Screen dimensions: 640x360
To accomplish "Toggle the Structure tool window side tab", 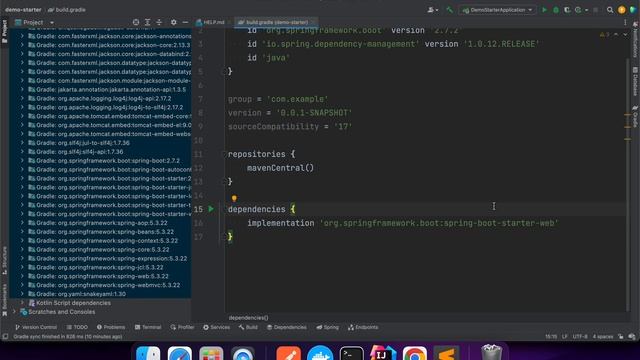I will click(x=4, y=260).
